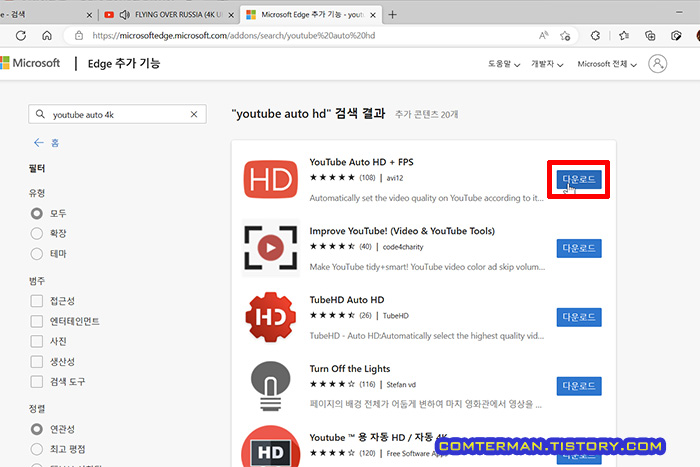Close the Microsoft Edge add-ons tab

coord(373,15)
